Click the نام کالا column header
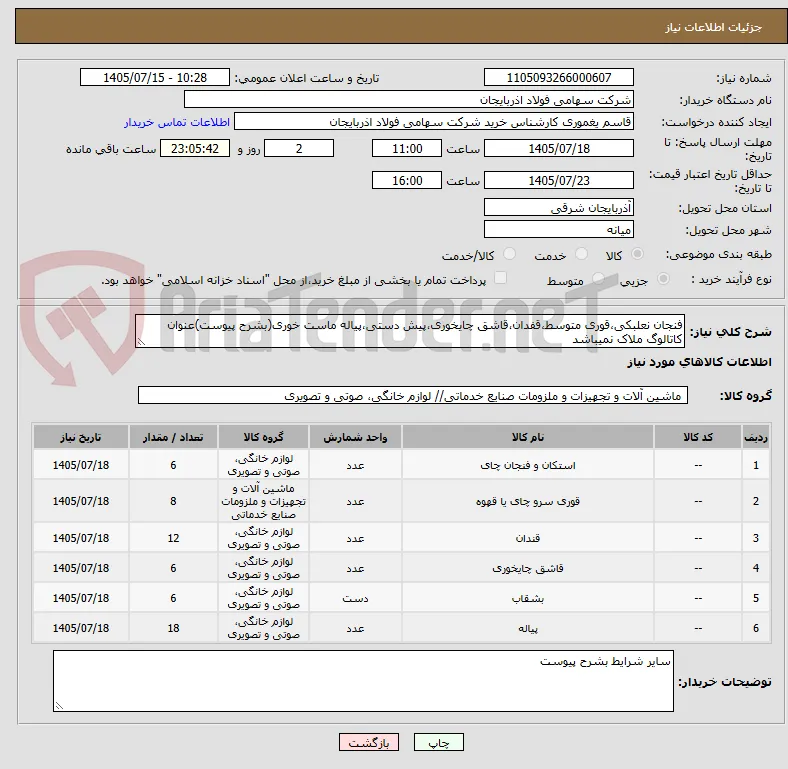The width and height of the screenshot is (788, 769). click(x=528, y=437)
